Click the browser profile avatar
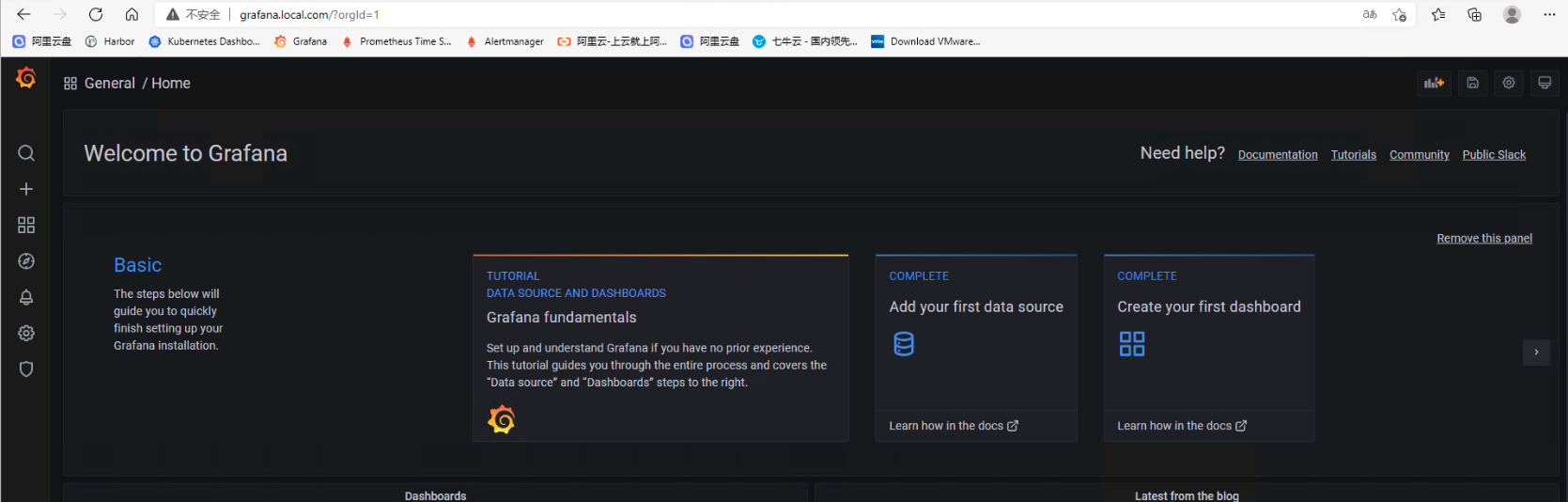Image resolution: width=1568 pixels, height=502 pixels. (1512, 14)
